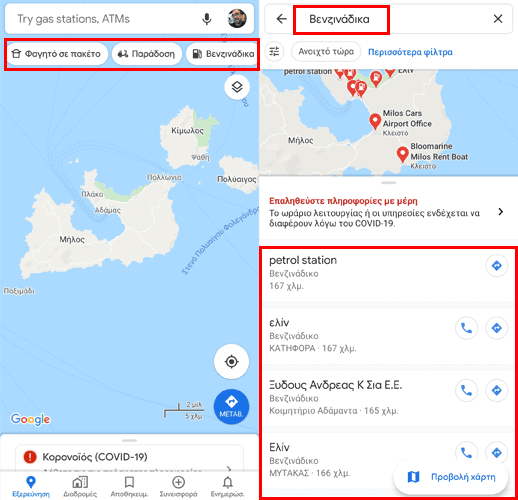Viewport: 518px width, 500px height.
Task: Select the Παράδοση category chip
Action: pos(147,54)
